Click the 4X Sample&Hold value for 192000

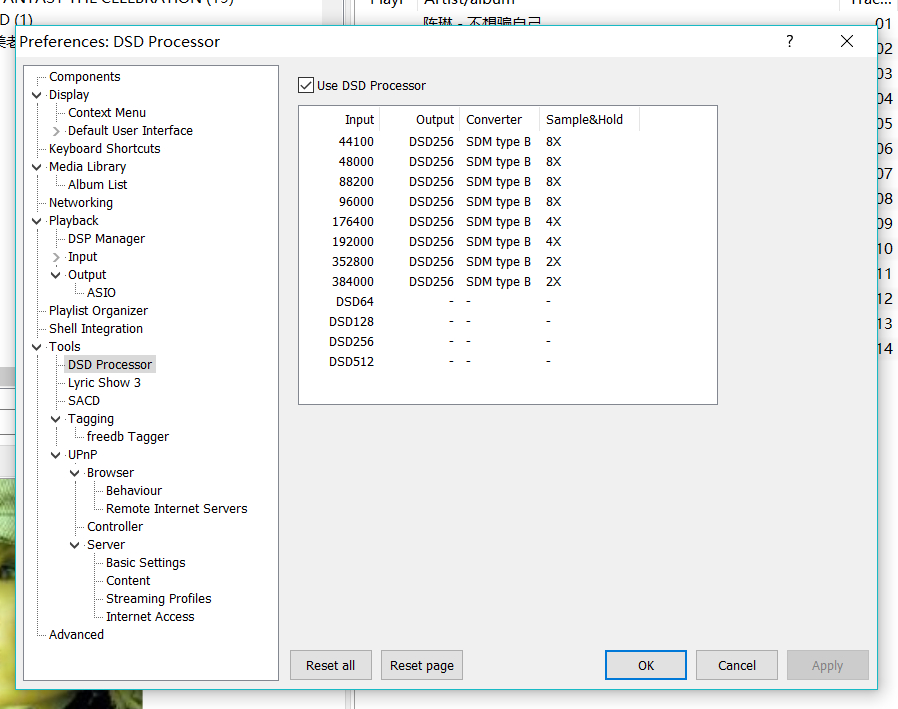pyautogui.click(x=553, y=242)
